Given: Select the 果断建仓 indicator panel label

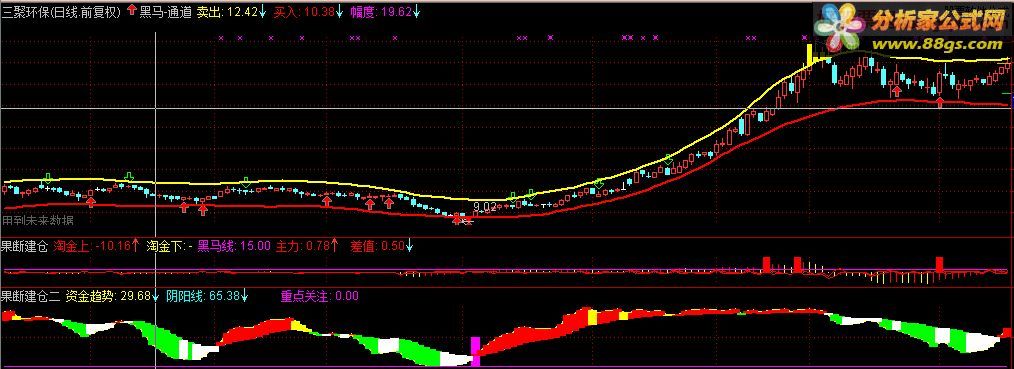Looking at the screenshot, I should 24,246.
